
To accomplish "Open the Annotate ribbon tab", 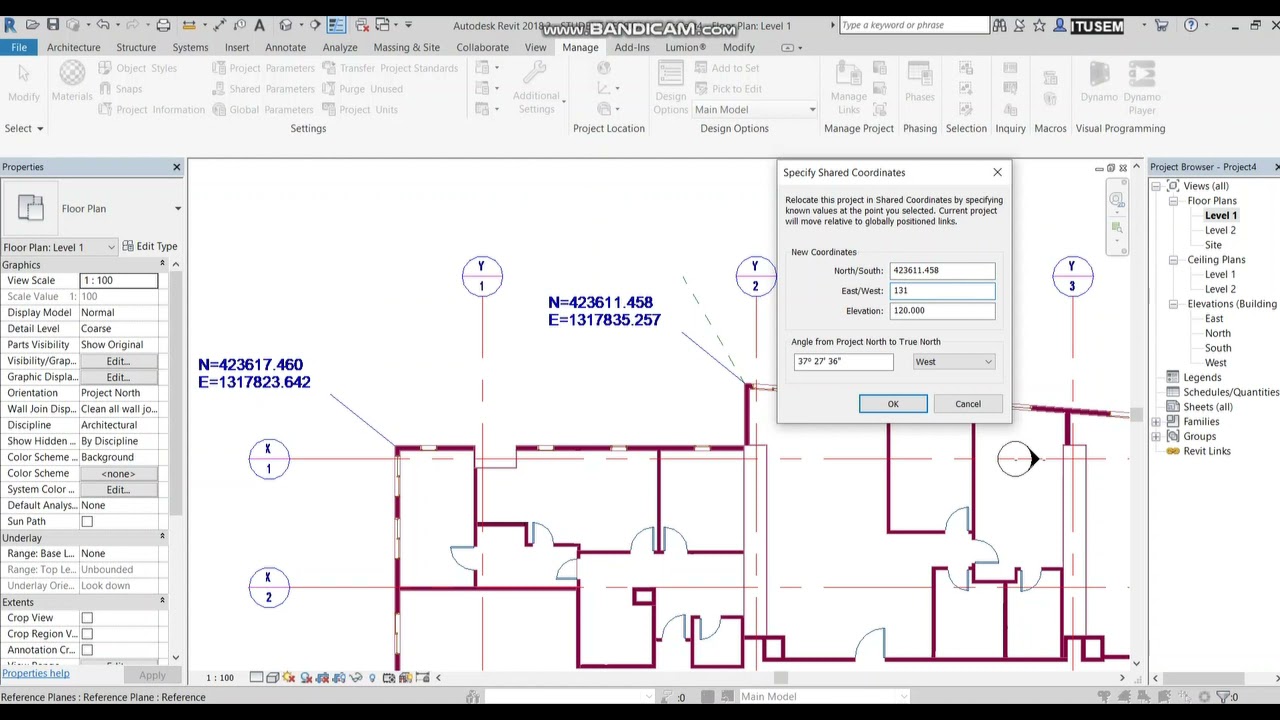I will 285,47.
